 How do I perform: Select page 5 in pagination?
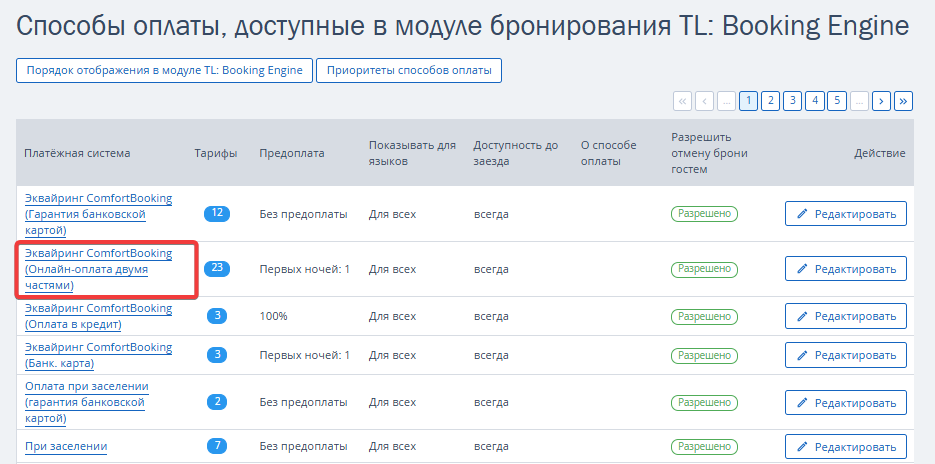(837, 101)
